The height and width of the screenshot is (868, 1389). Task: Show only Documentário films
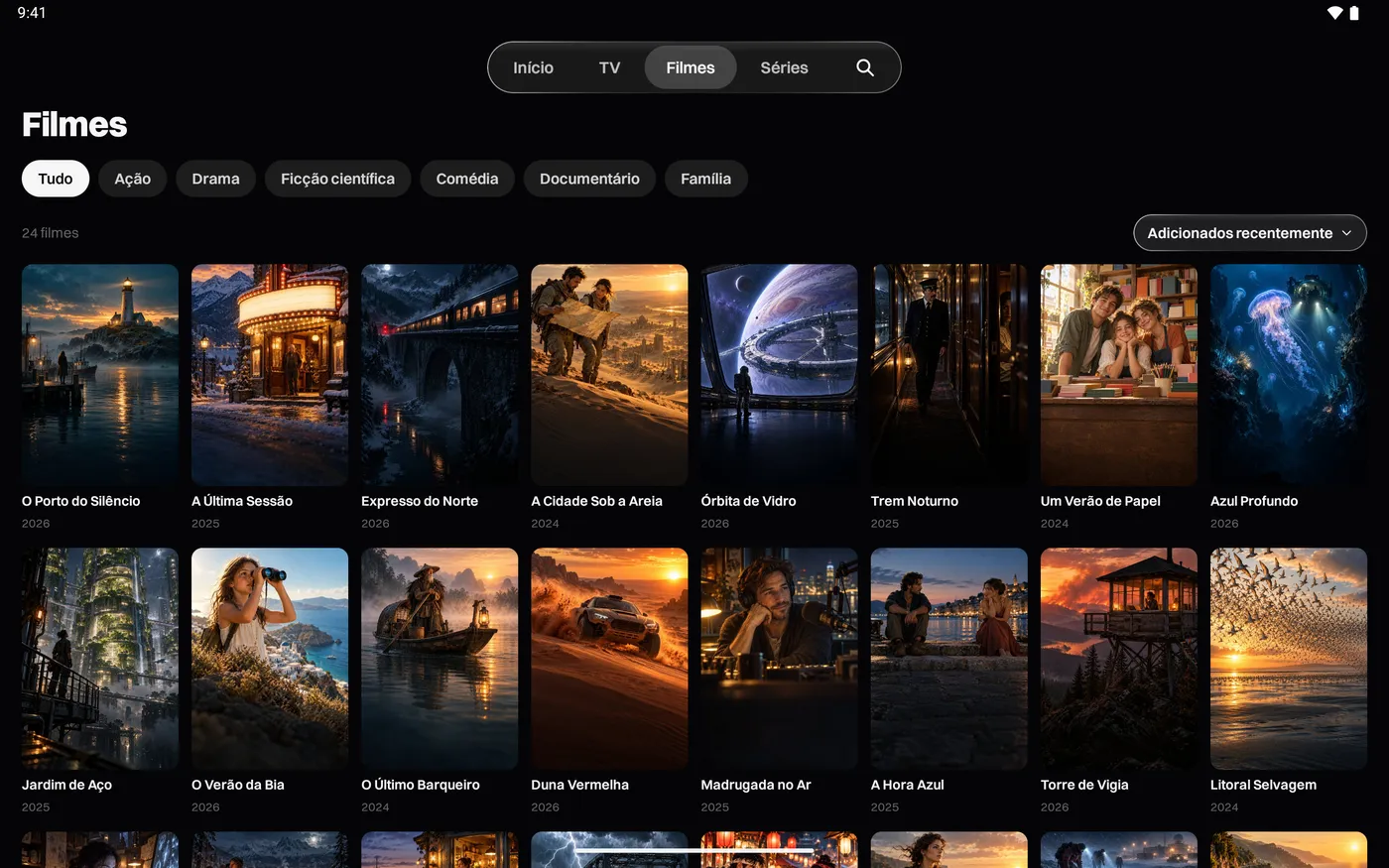coord(589,179)
